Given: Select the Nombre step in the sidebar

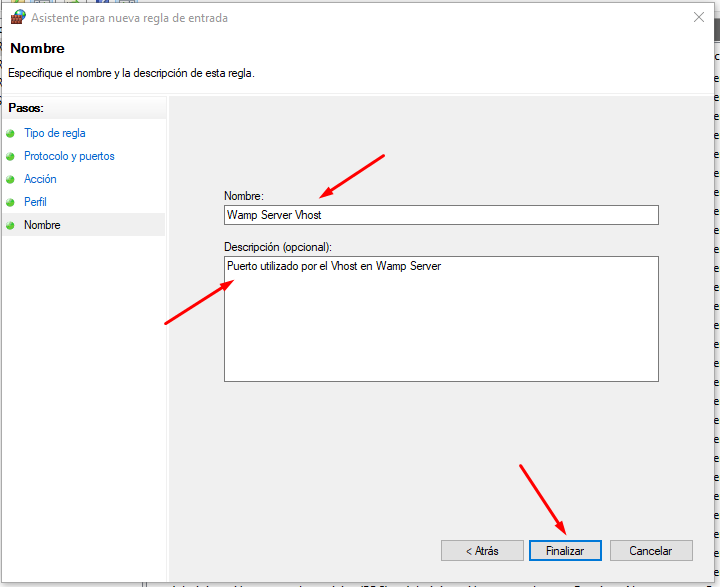Looking at the screenshot, I should (42, 225).
